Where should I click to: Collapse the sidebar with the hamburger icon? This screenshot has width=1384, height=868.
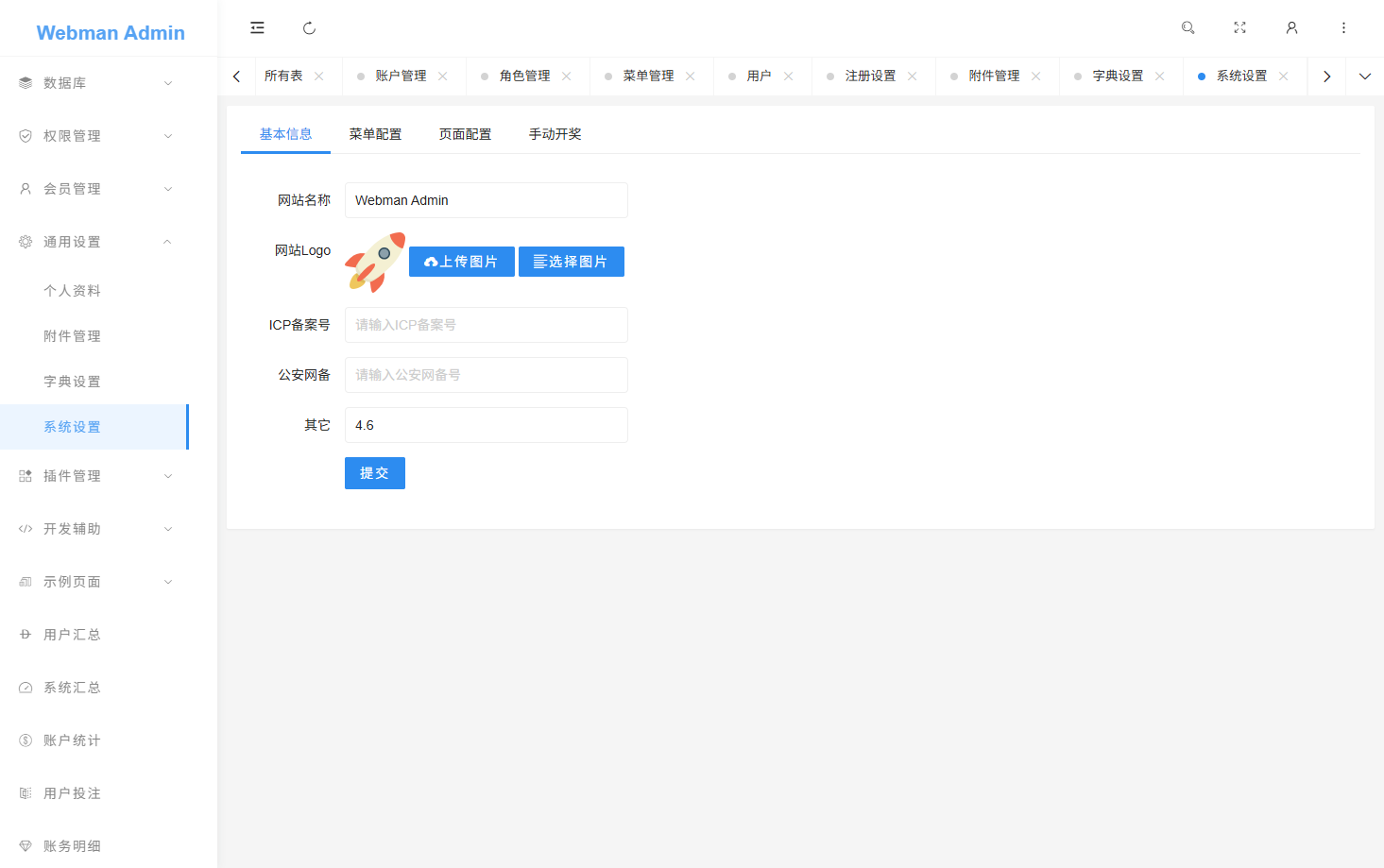click(257, 28)
